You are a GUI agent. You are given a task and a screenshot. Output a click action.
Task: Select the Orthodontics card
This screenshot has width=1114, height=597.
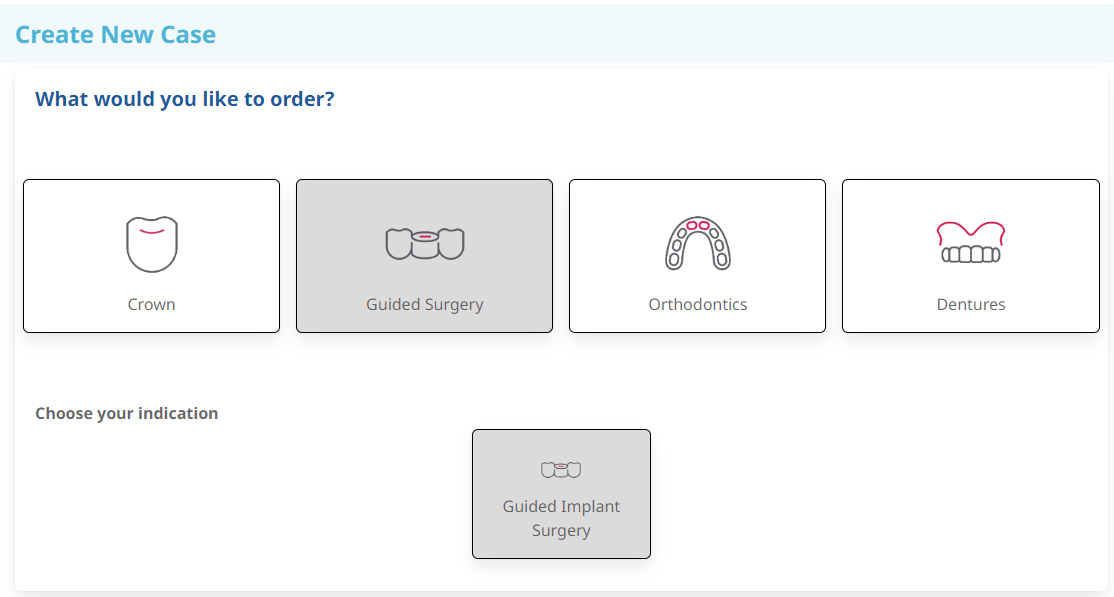coord(697,255)
